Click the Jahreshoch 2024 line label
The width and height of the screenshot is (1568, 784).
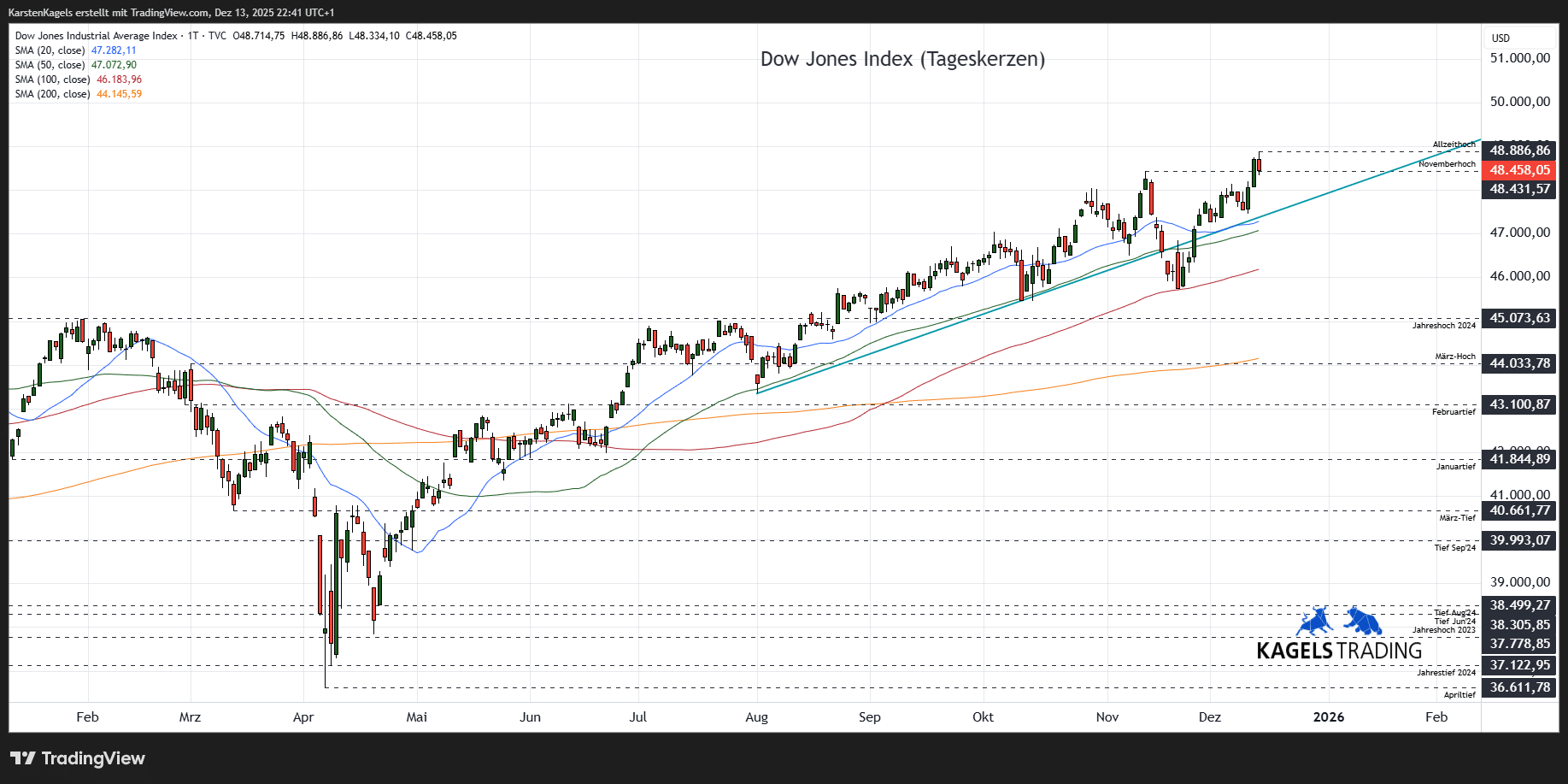1443,326
